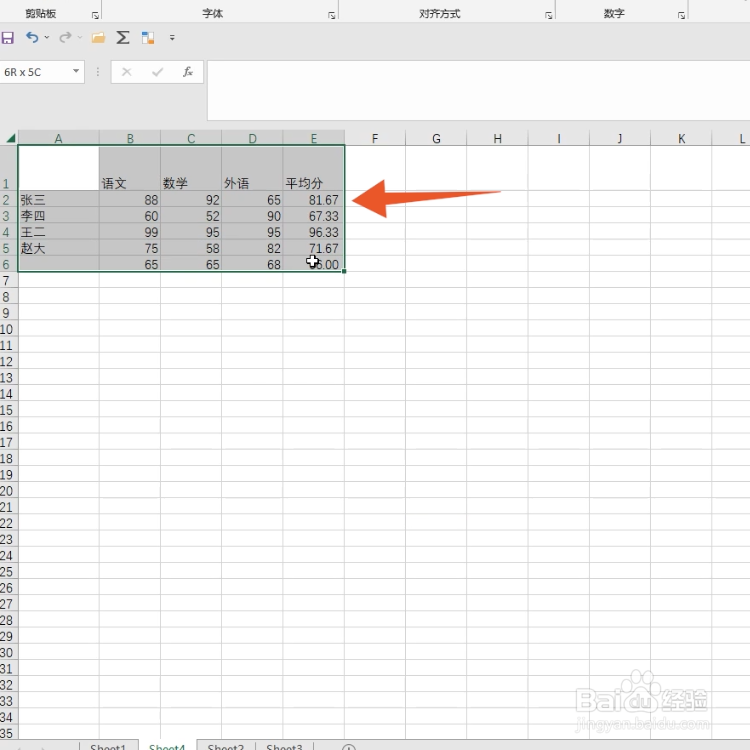Click the cell containing 赵大

(58, 248)
